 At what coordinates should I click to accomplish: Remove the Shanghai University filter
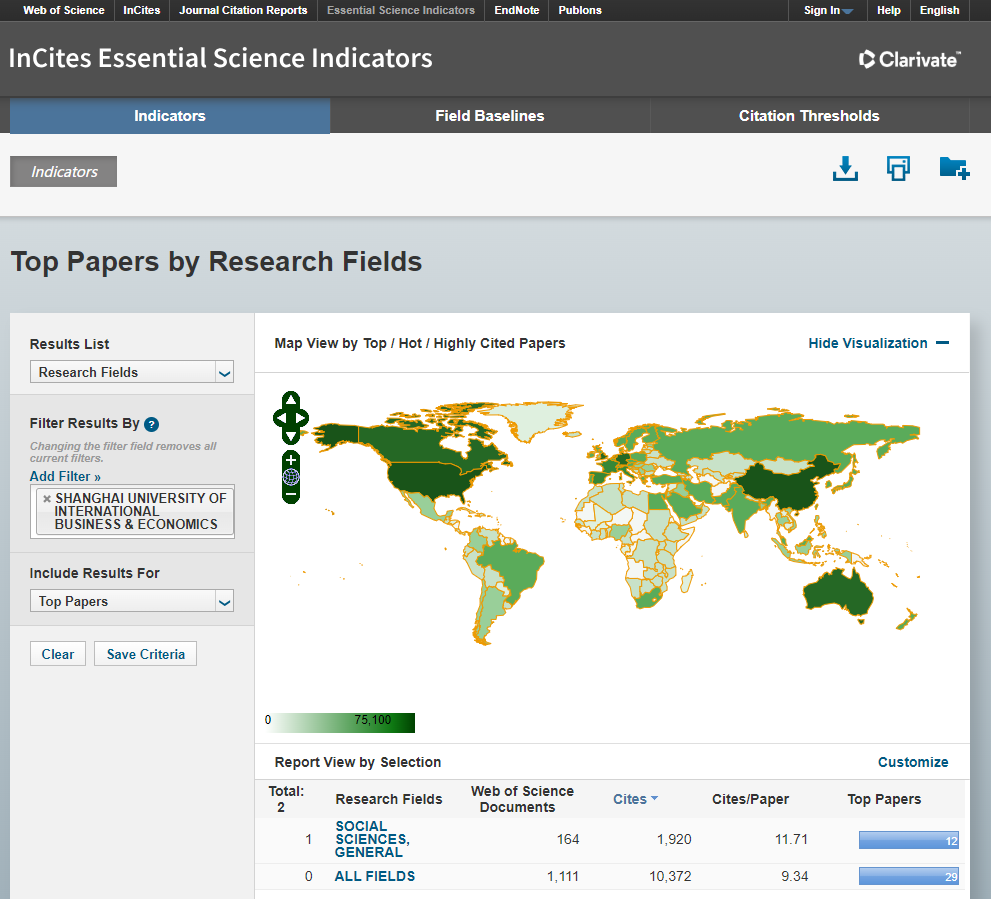46,498
